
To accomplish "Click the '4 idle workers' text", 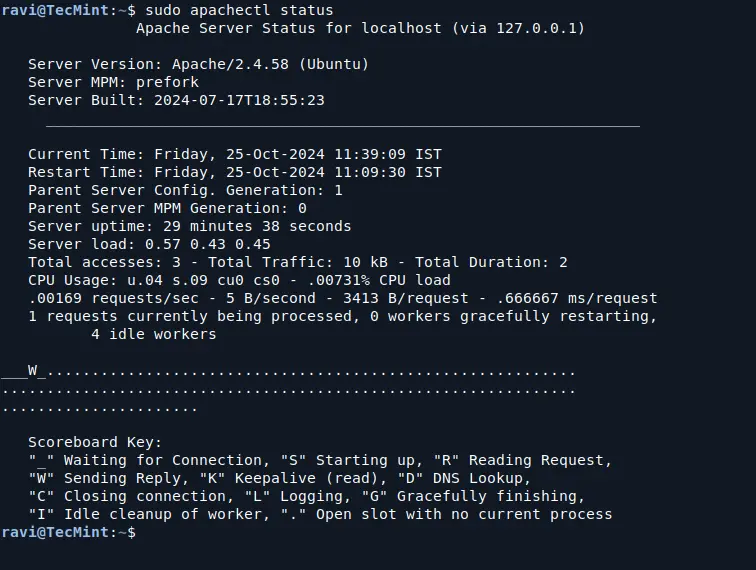I will coord(153,334).
